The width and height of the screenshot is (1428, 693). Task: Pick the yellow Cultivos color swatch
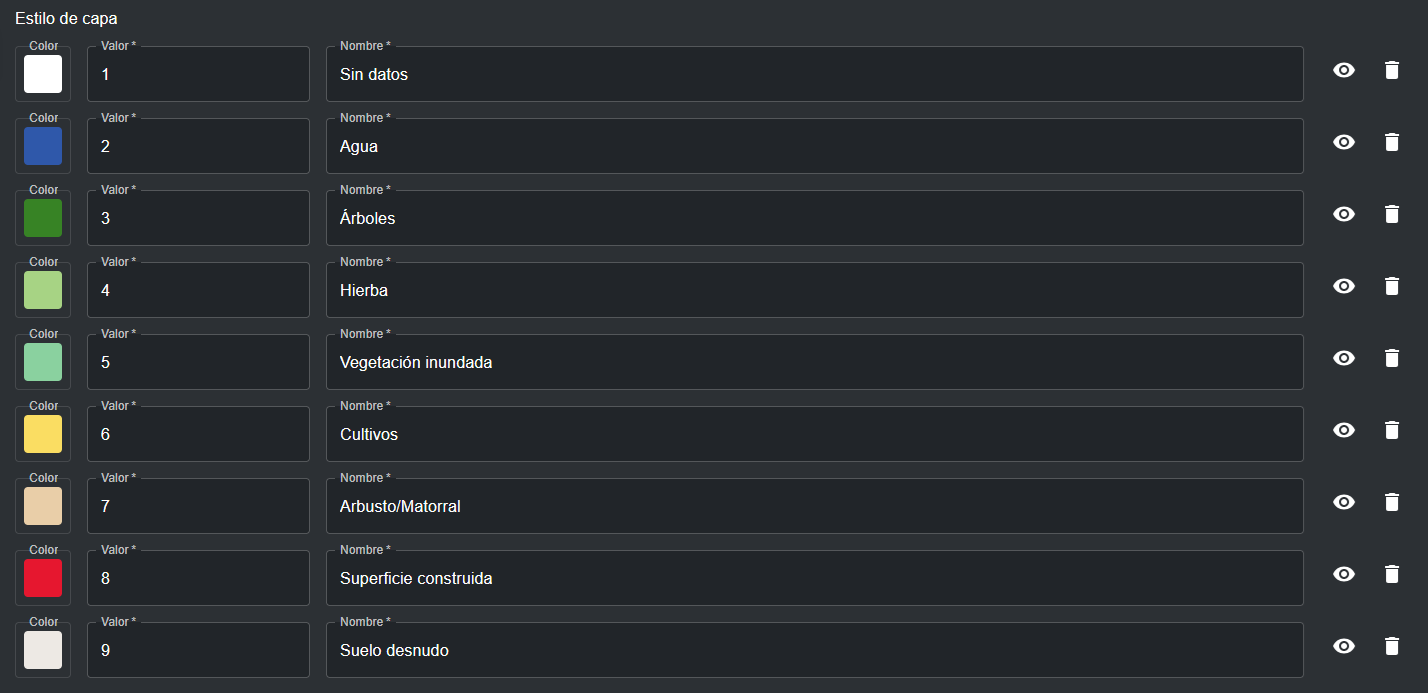pos(43,434)
